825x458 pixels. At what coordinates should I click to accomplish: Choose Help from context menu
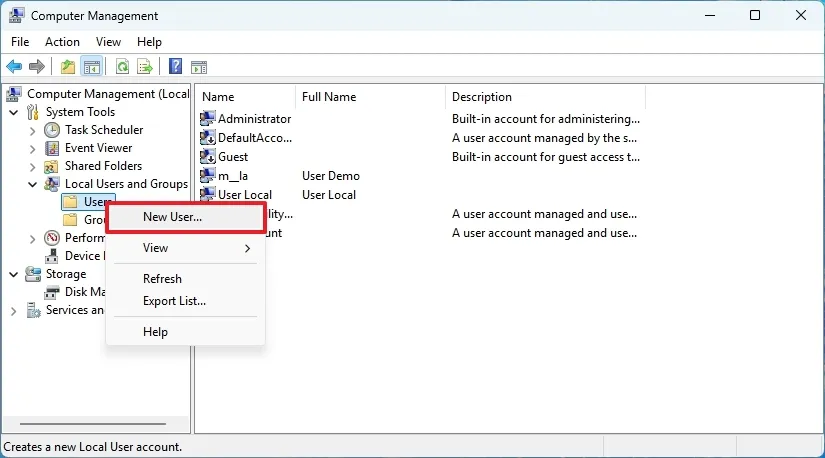(186, 332)
